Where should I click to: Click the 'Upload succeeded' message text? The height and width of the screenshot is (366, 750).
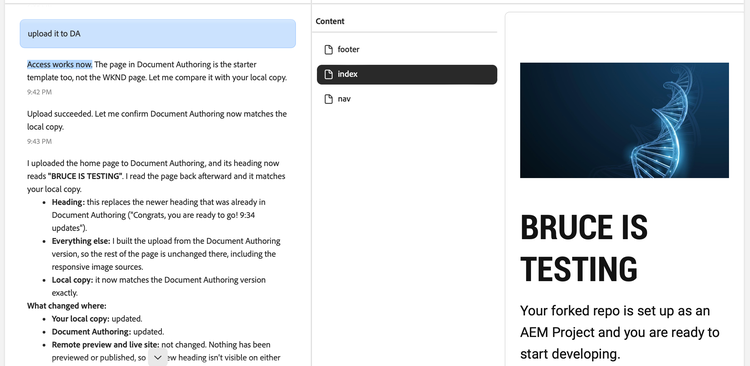coord(157,121)
